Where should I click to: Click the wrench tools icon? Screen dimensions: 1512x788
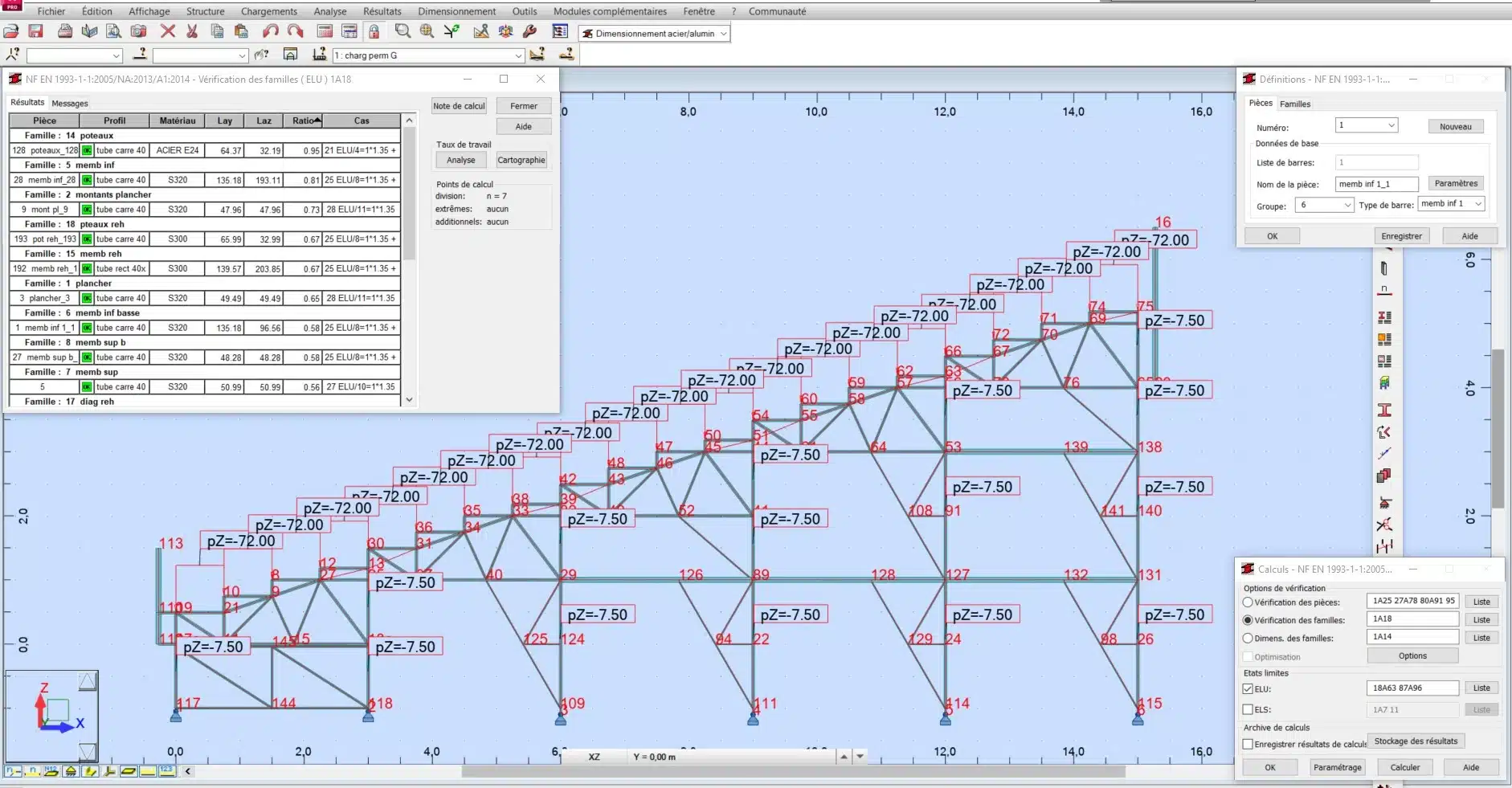pos(529,31)
